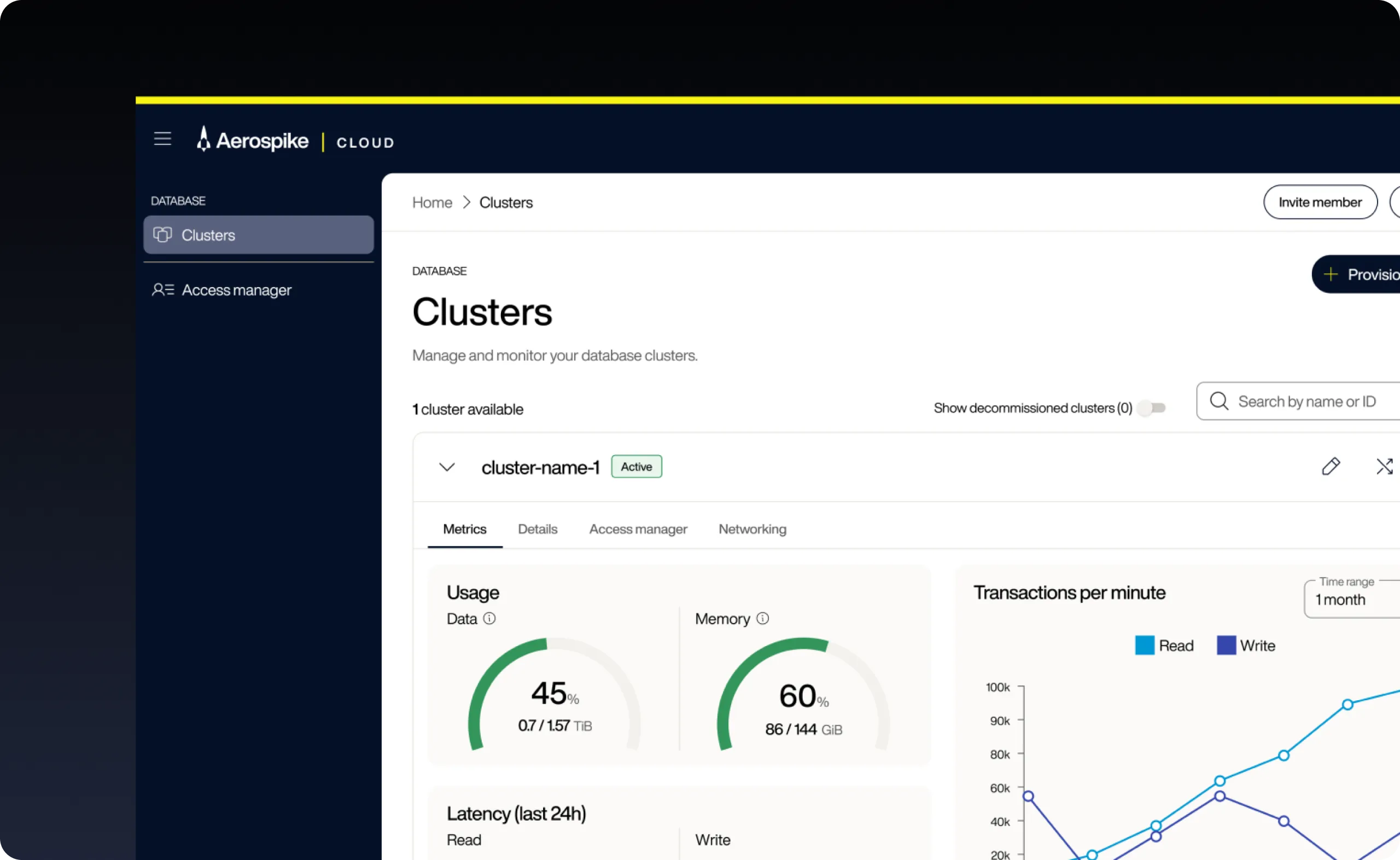Switch to the Details tab
The image size is (1400, 860).
pos(538,529)
